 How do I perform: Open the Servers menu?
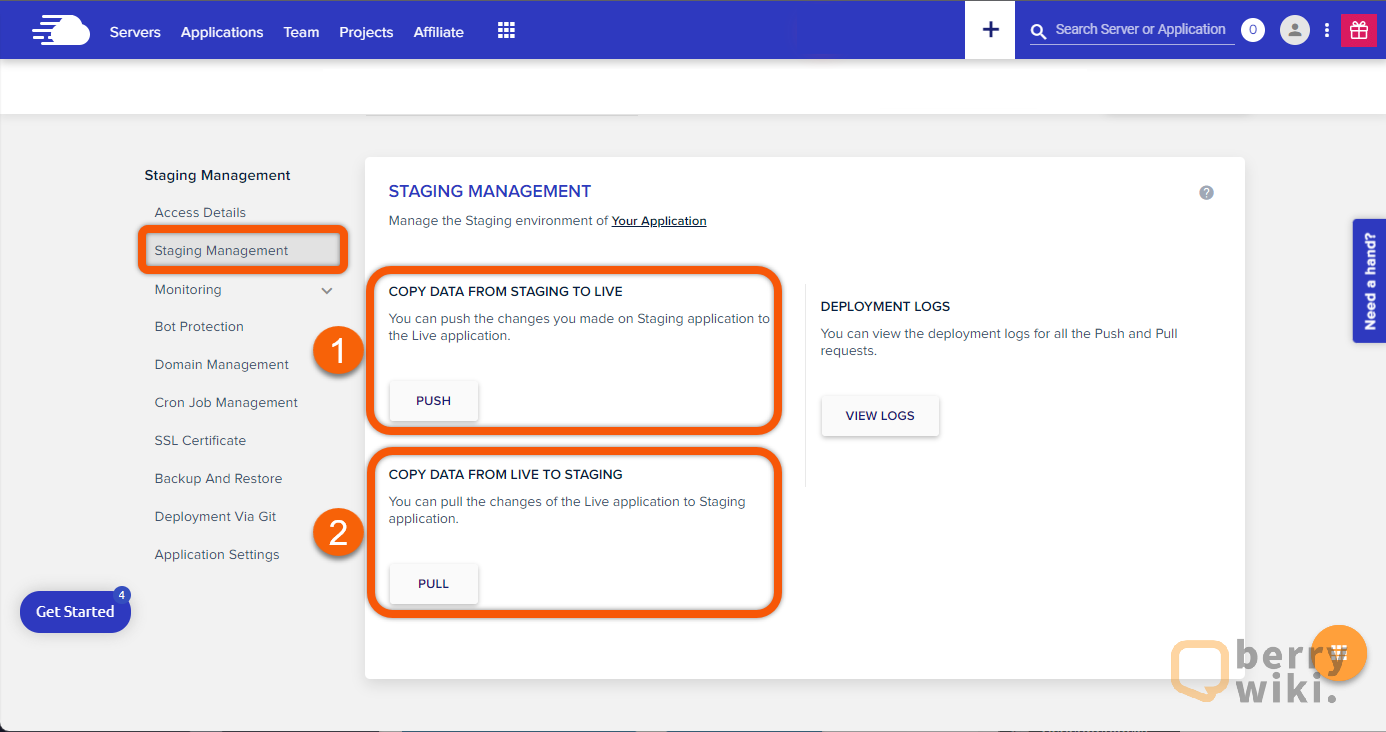click(135, 32)
